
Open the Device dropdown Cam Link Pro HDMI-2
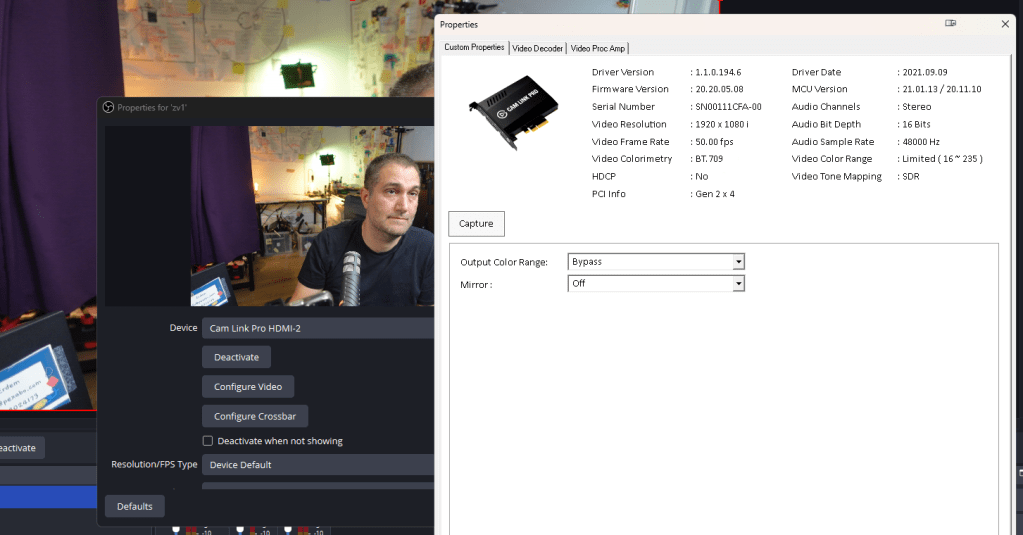click(x=318, y=328)
